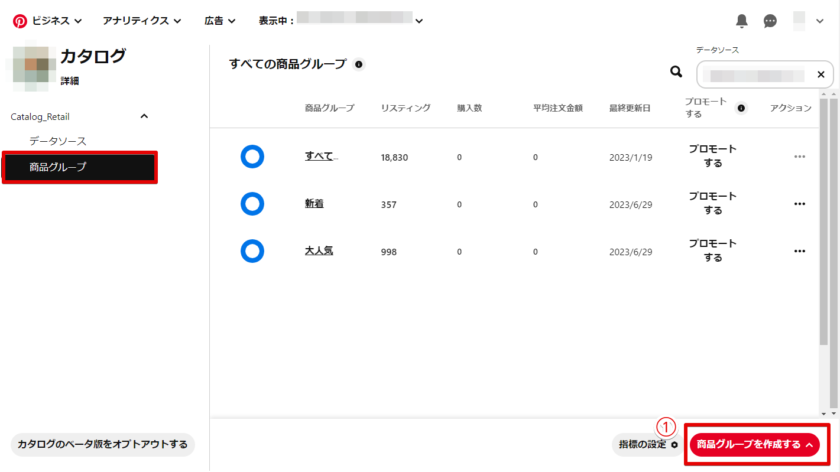
Task: Select the radio circle for 大人気 row
Action: 252,251
